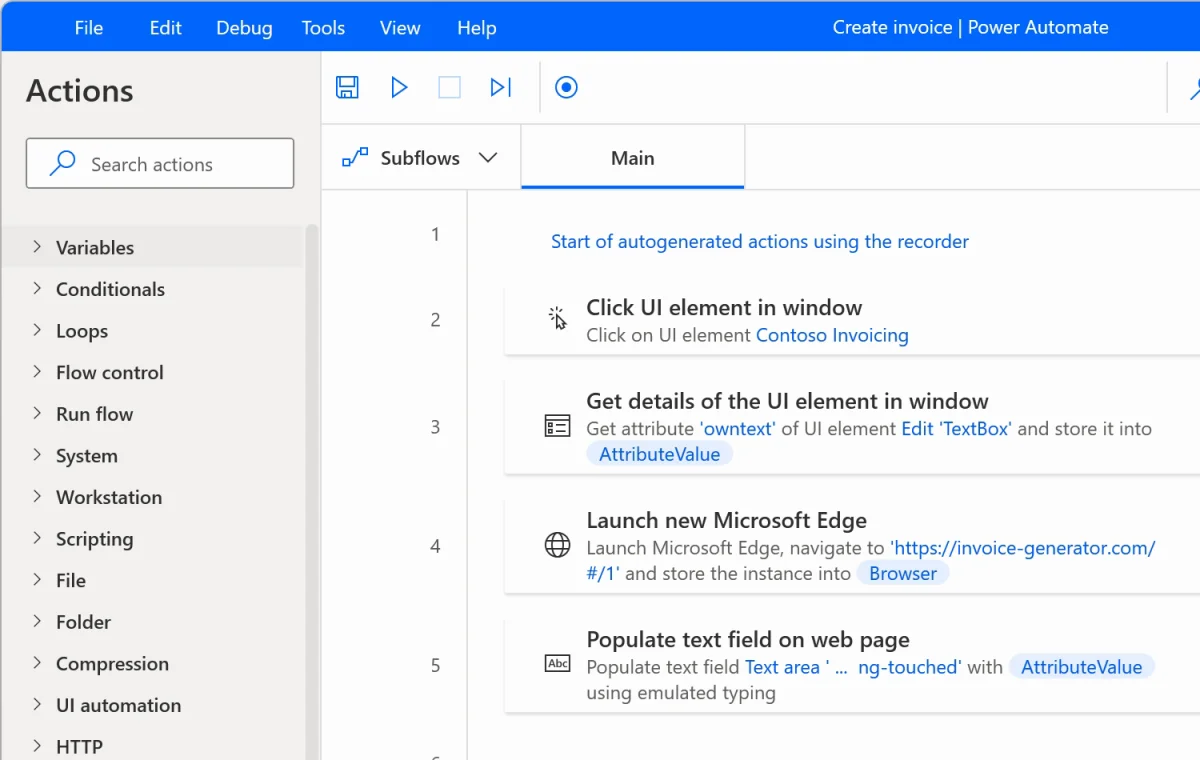The image size is (1200, 760).
Task: Open the Help menu
Action: click(477, 28)
